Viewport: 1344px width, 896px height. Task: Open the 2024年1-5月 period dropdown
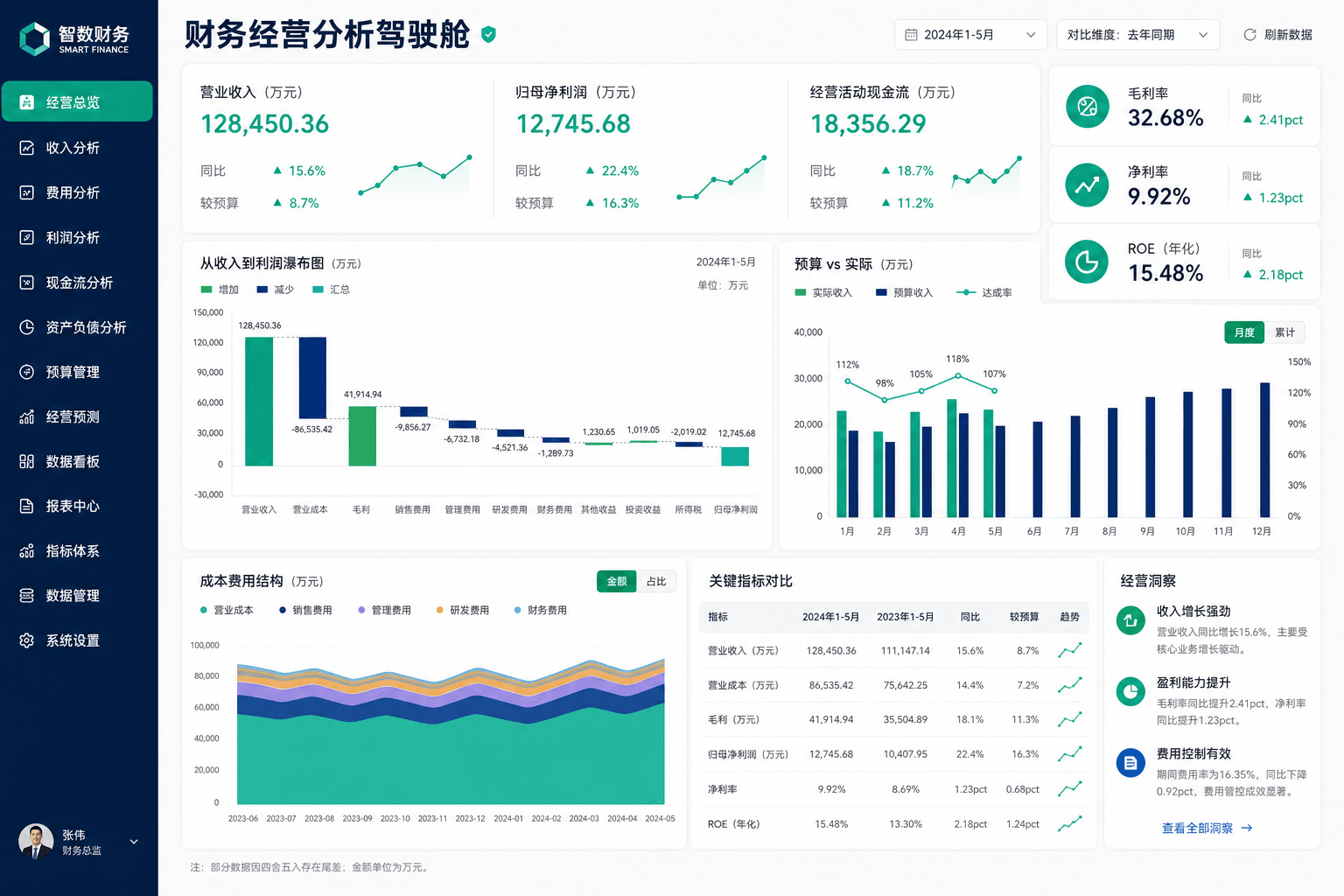pos(971,35)
